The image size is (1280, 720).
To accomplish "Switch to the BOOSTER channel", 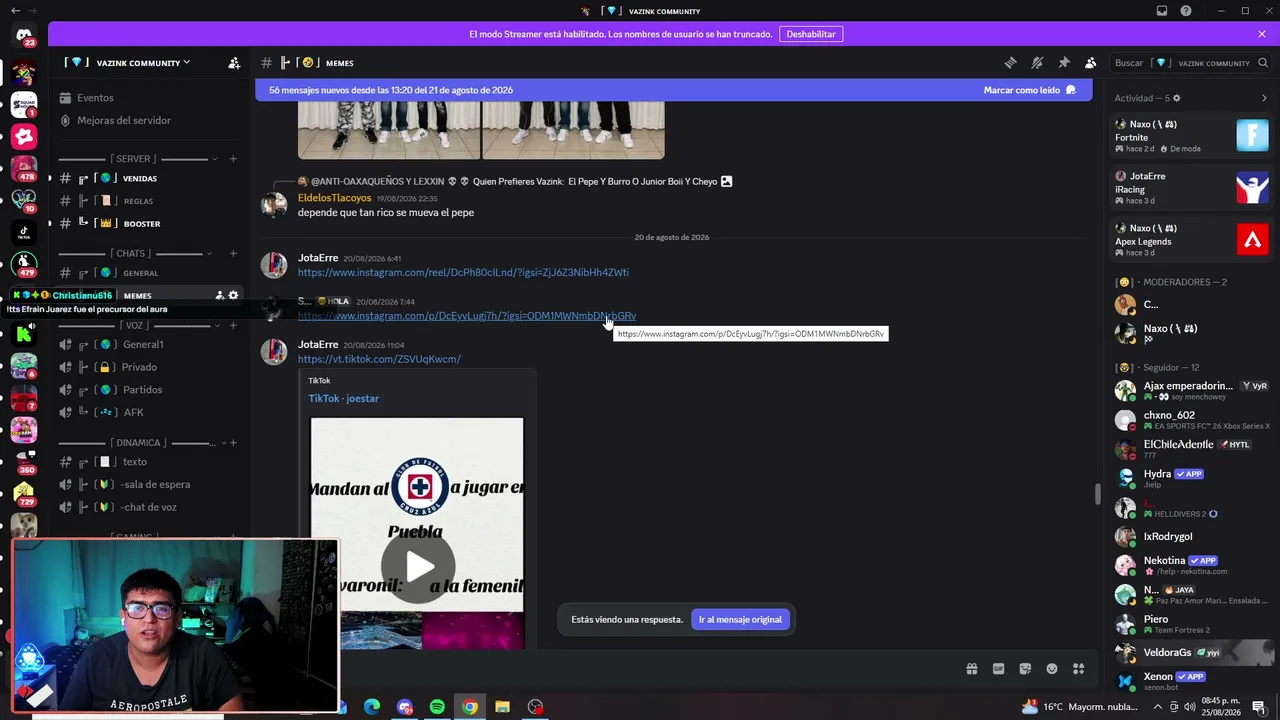I will tap(150, 223).
